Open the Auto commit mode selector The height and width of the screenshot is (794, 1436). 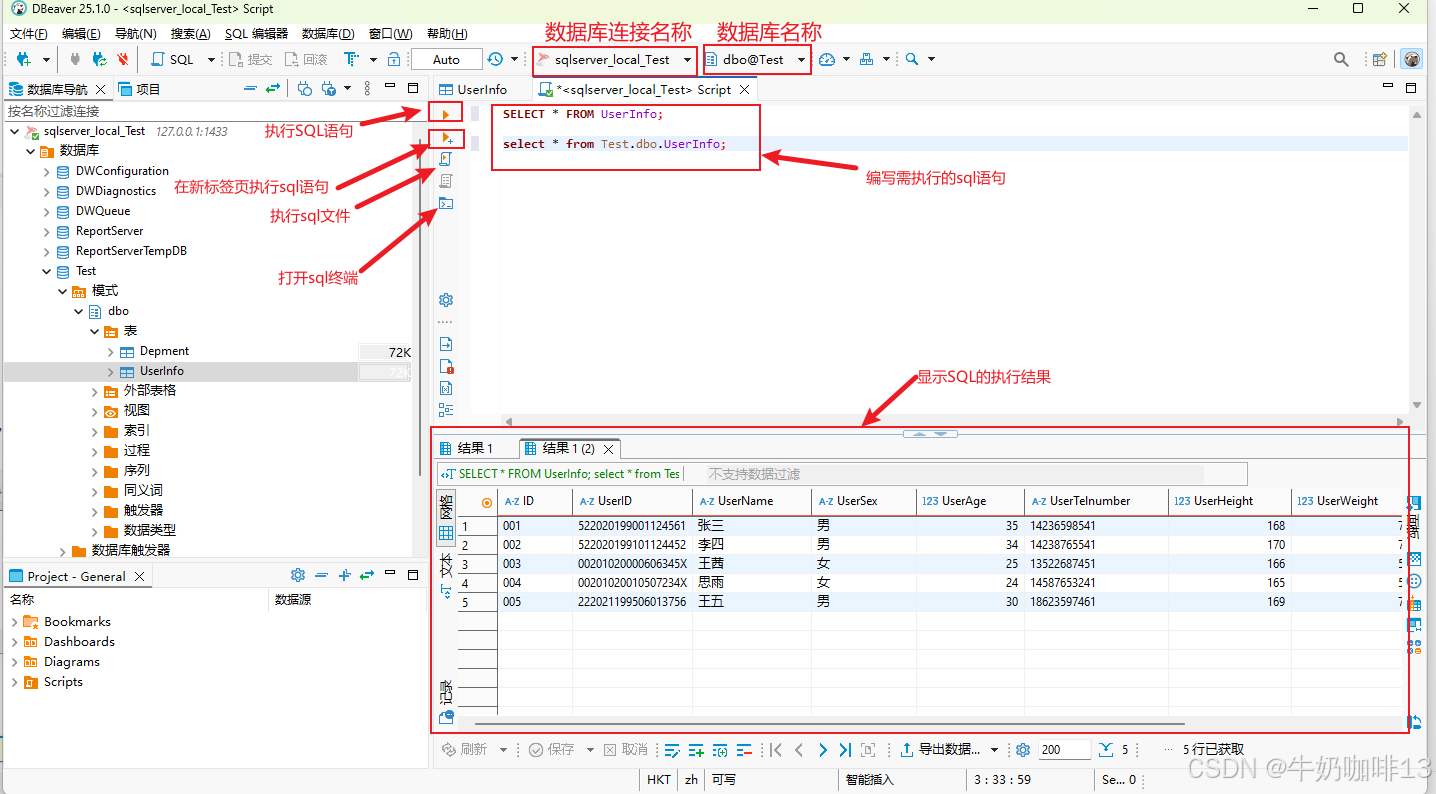[x=446, y=59]
